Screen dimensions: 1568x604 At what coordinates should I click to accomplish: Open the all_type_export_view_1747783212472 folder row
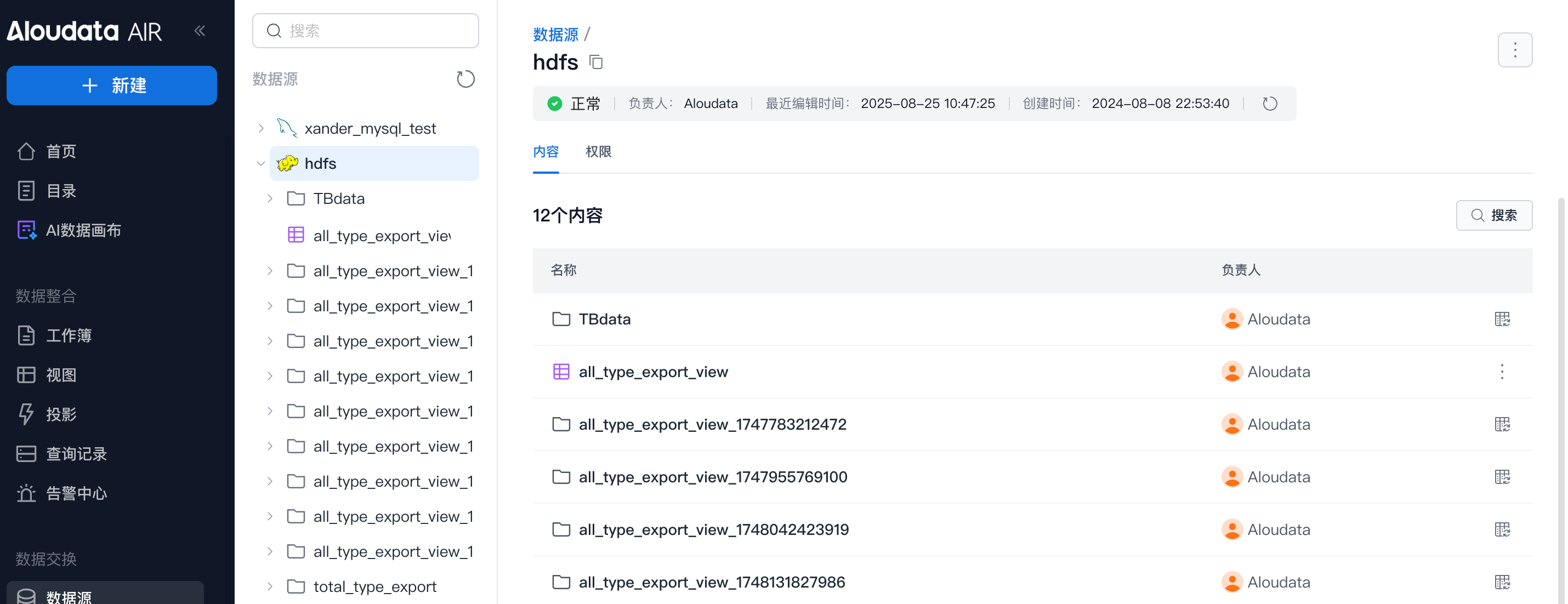point(712,424)
